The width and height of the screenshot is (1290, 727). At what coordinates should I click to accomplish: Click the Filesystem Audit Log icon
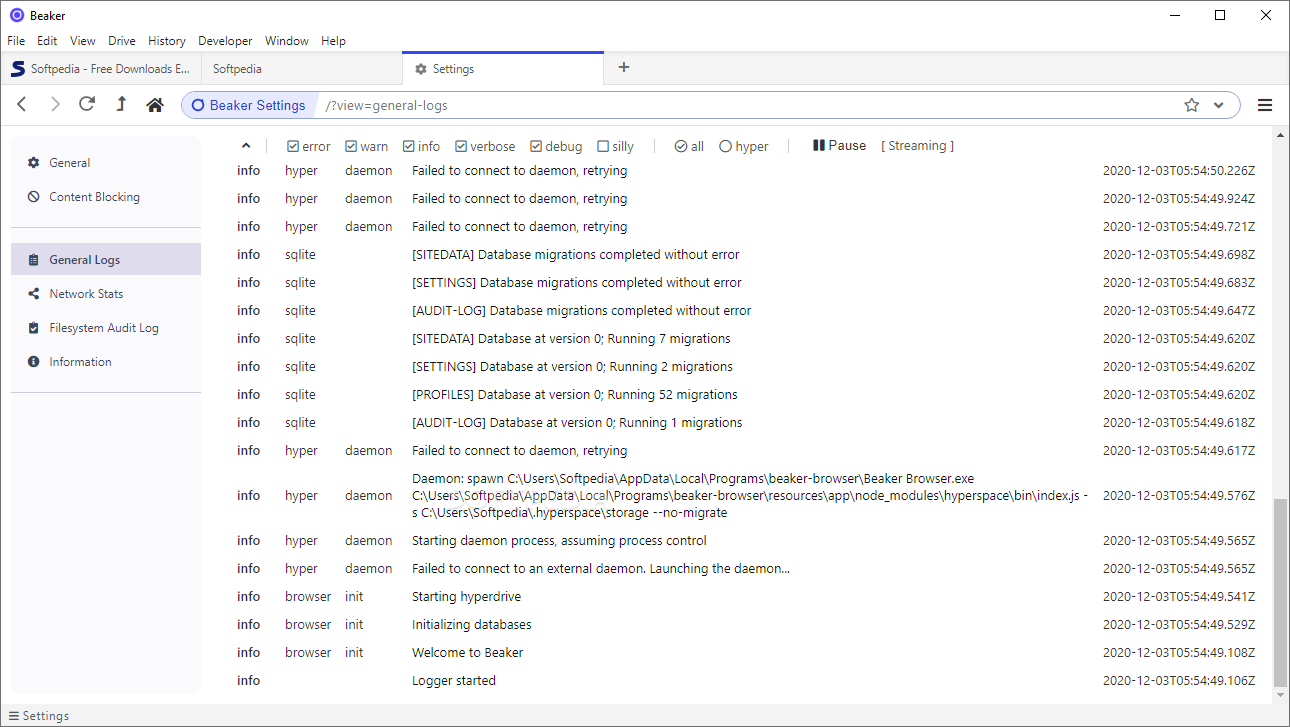point(34,328)
